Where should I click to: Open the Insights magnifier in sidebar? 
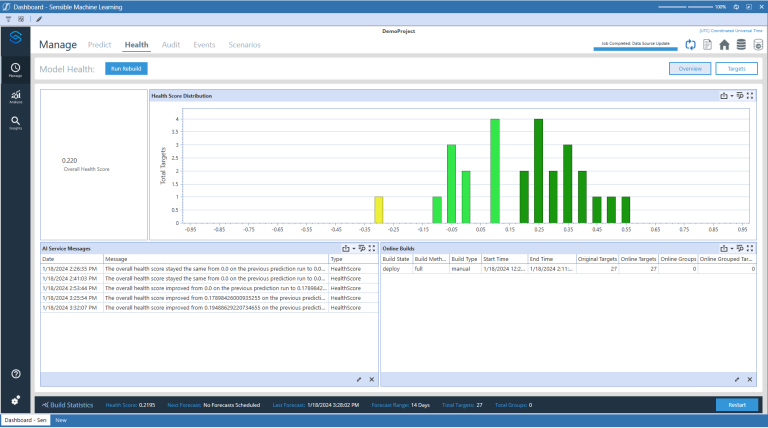click(15, 123)
